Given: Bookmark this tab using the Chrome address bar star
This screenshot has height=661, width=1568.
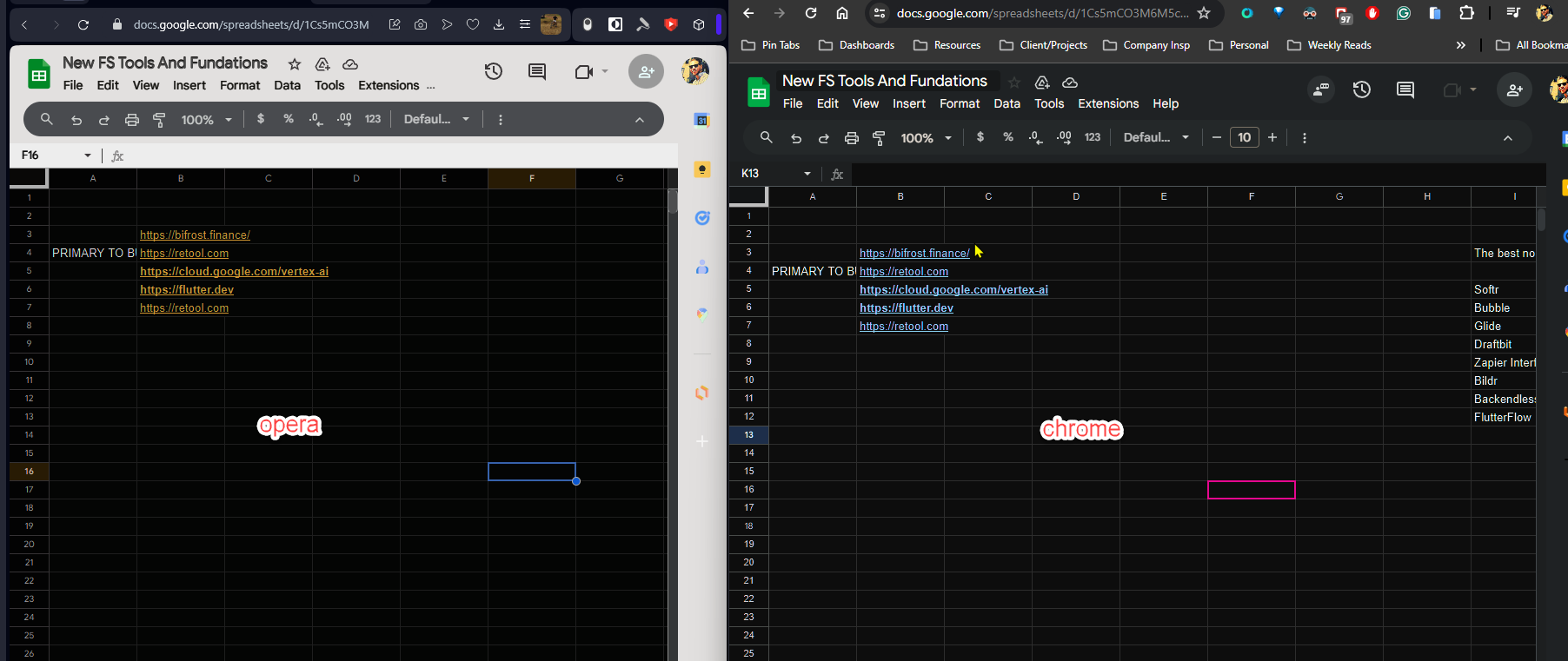Looking at the screenshot, I should coord(1204,13).
